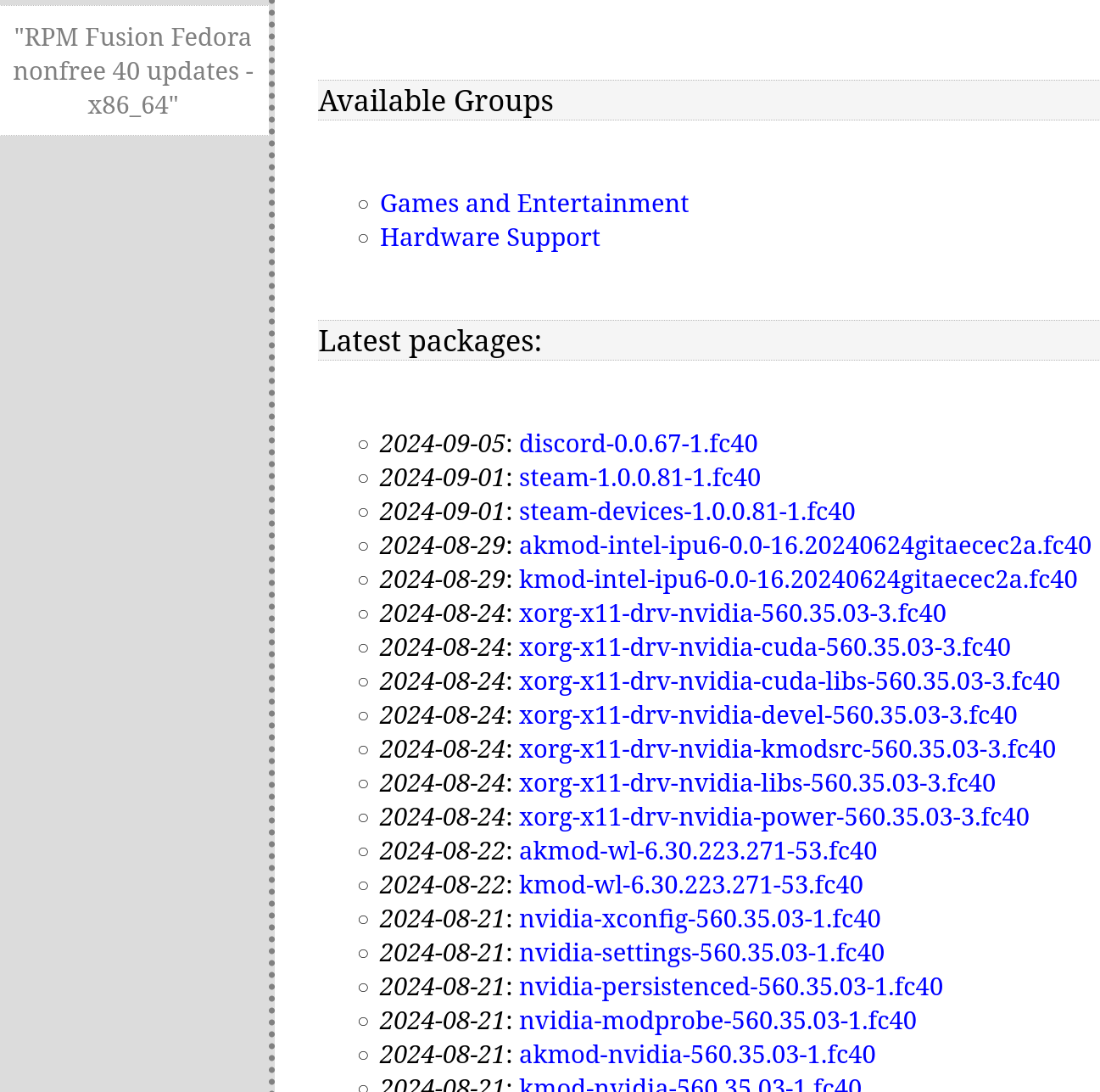Open the nvidia-settings-560.35.03-1.fc40 link
1100x1092 pixels.
[x=701, y=953]
